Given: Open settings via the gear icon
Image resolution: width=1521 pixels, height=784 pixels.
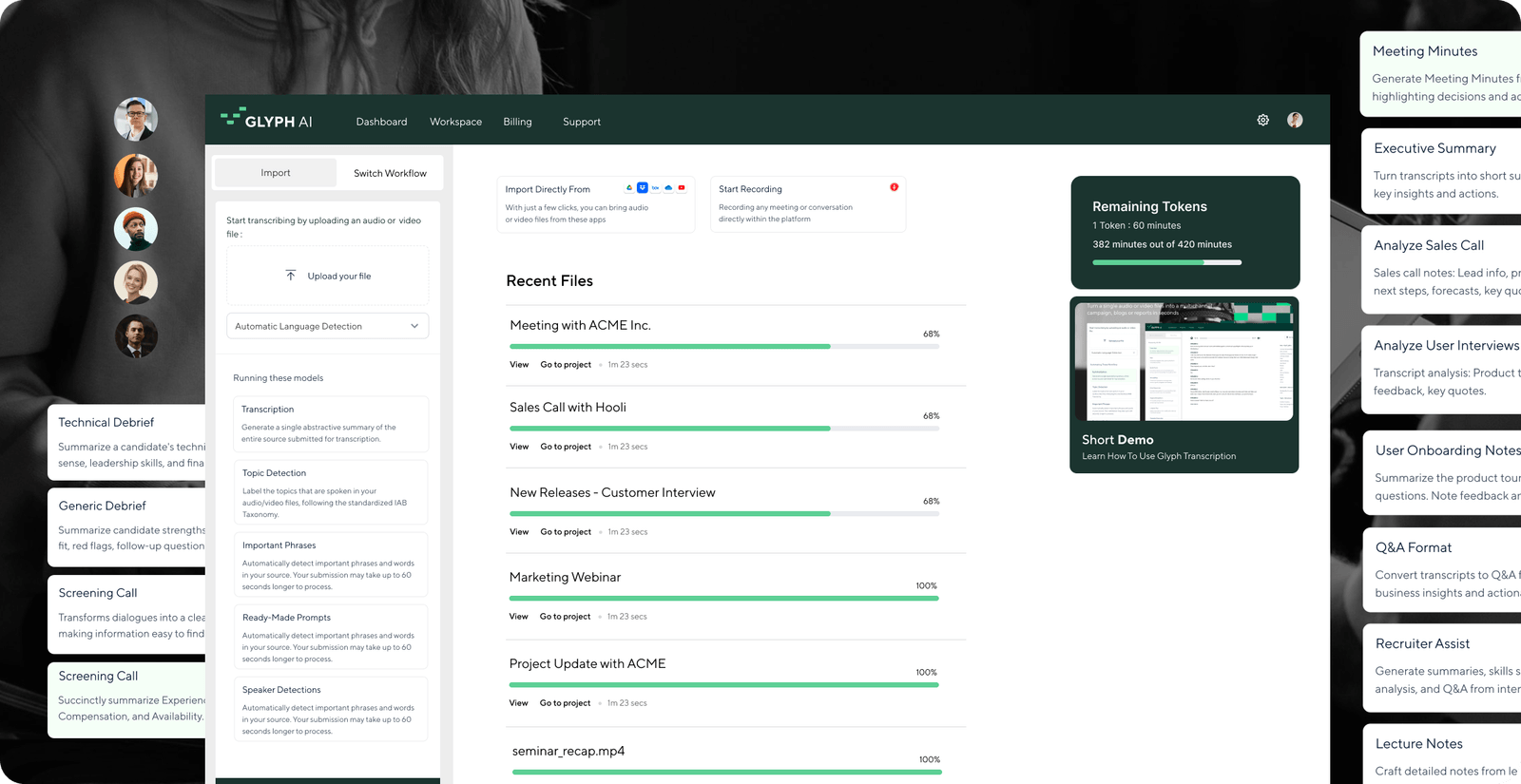Looking at the screenshot, I should click(x=1262, y=121).
